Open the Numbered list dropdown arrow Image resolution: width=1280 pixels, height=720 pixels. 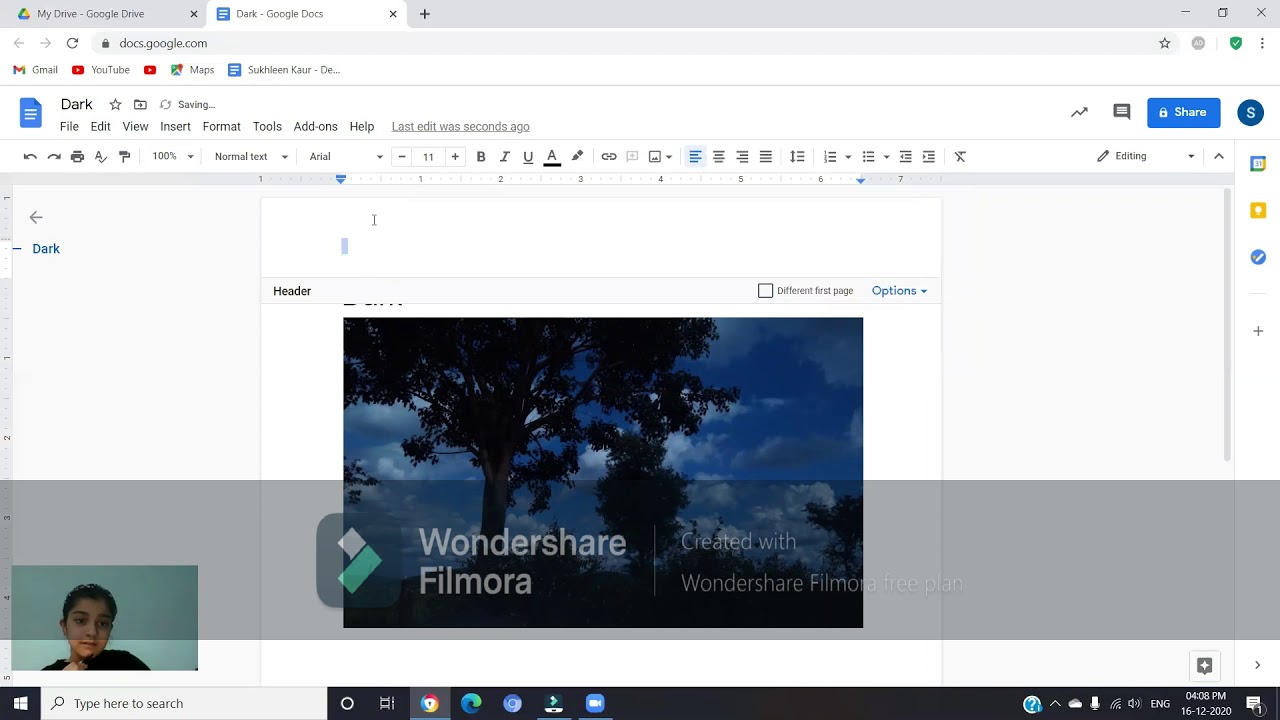[x=848, y=156]
